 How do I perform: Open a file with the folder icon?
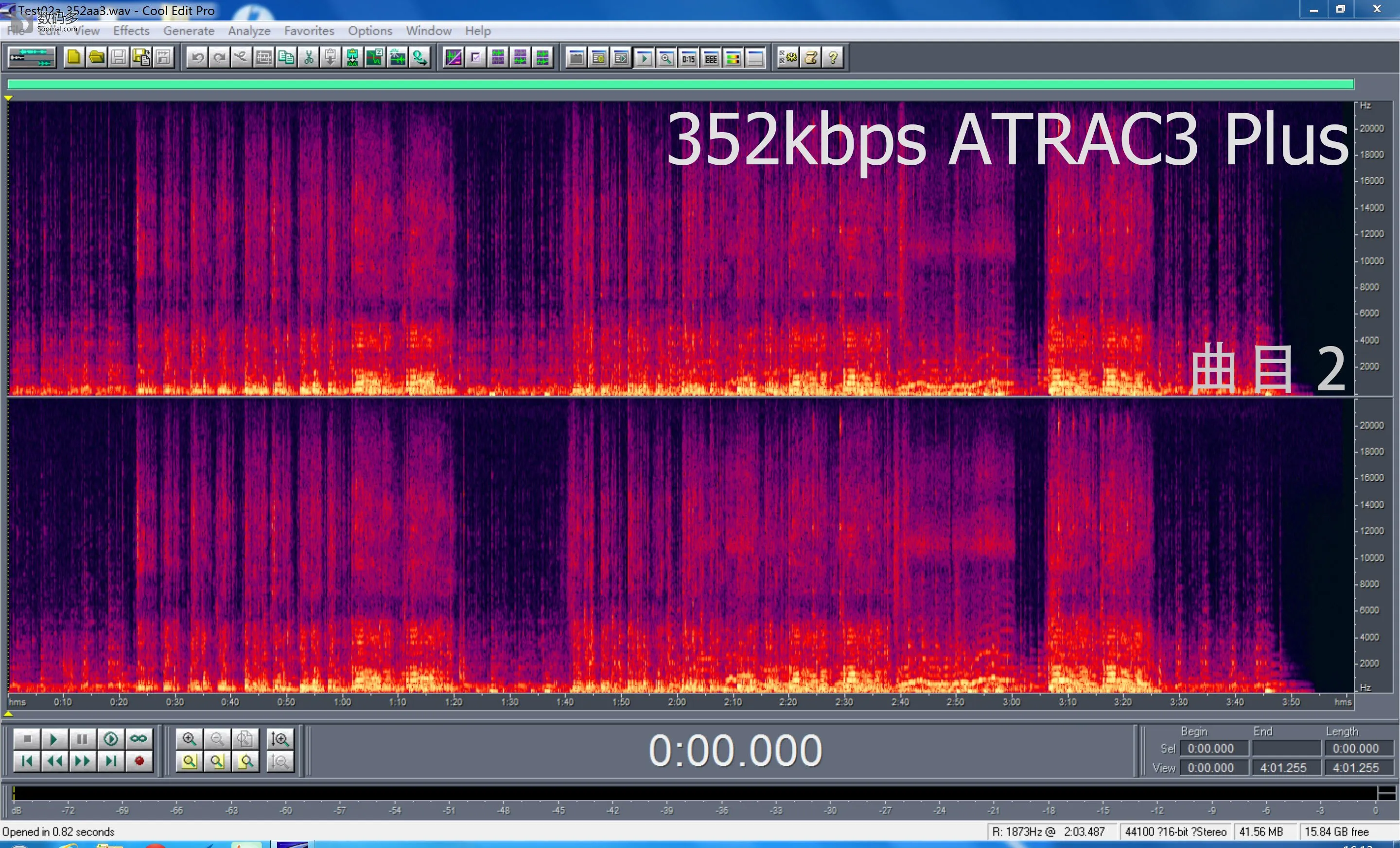point(97,57)
